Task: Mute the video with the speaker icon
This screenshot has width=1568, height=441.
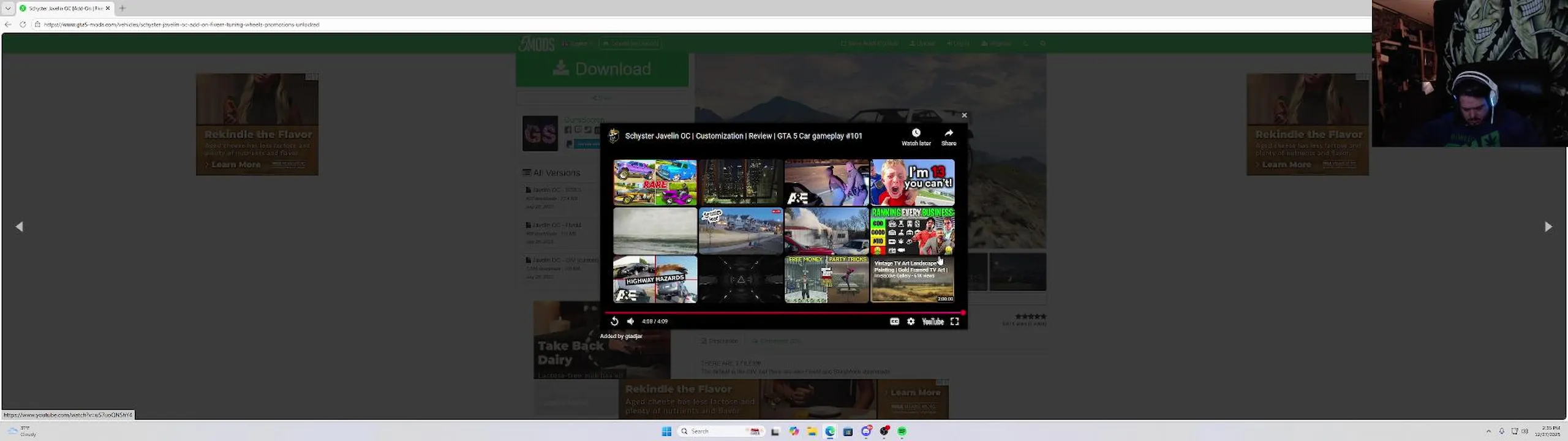Action: (631, 321)
